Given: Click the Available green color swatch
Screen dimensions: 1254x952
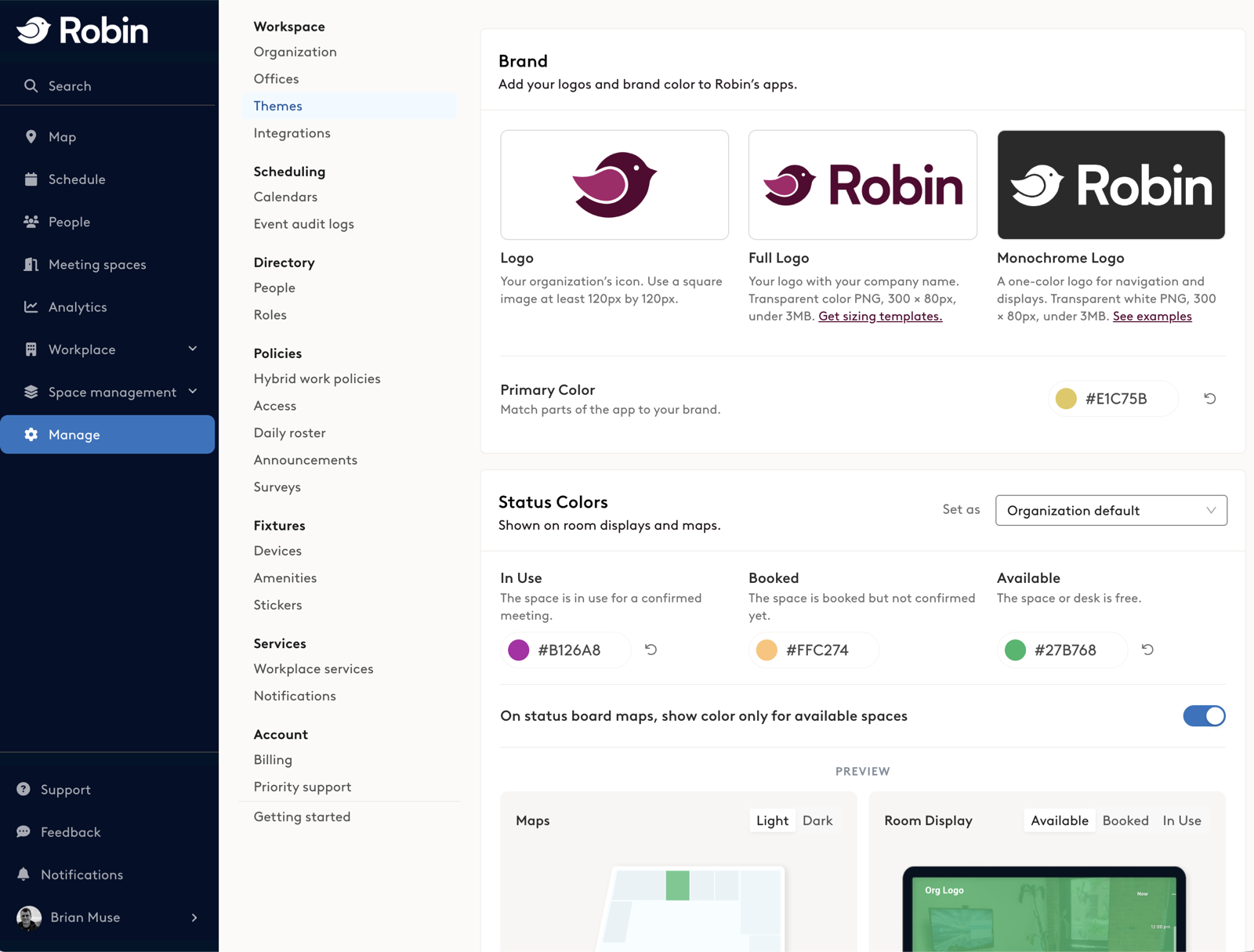Looking at the screenshot, I should pyautogui.click(x=1015, y=650).
